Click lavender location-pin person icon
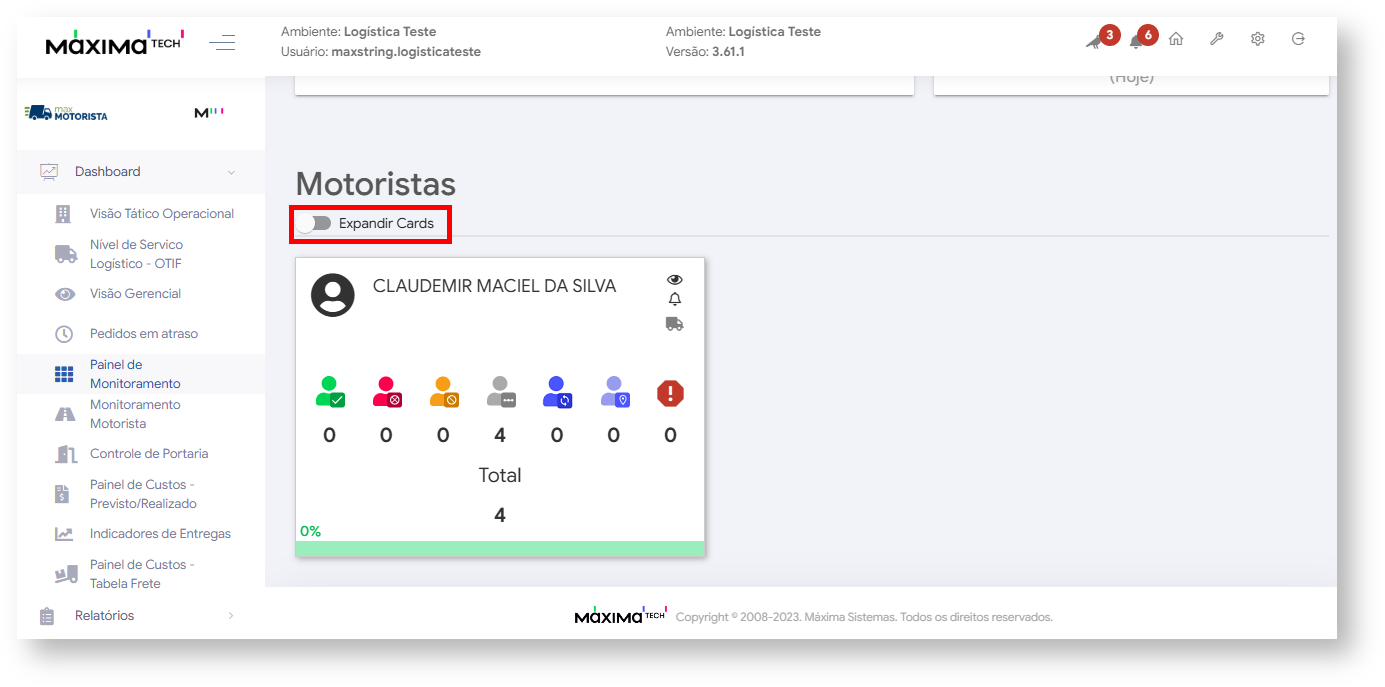The height and width of the screenshot is (687, 1385). click(615, 392)
